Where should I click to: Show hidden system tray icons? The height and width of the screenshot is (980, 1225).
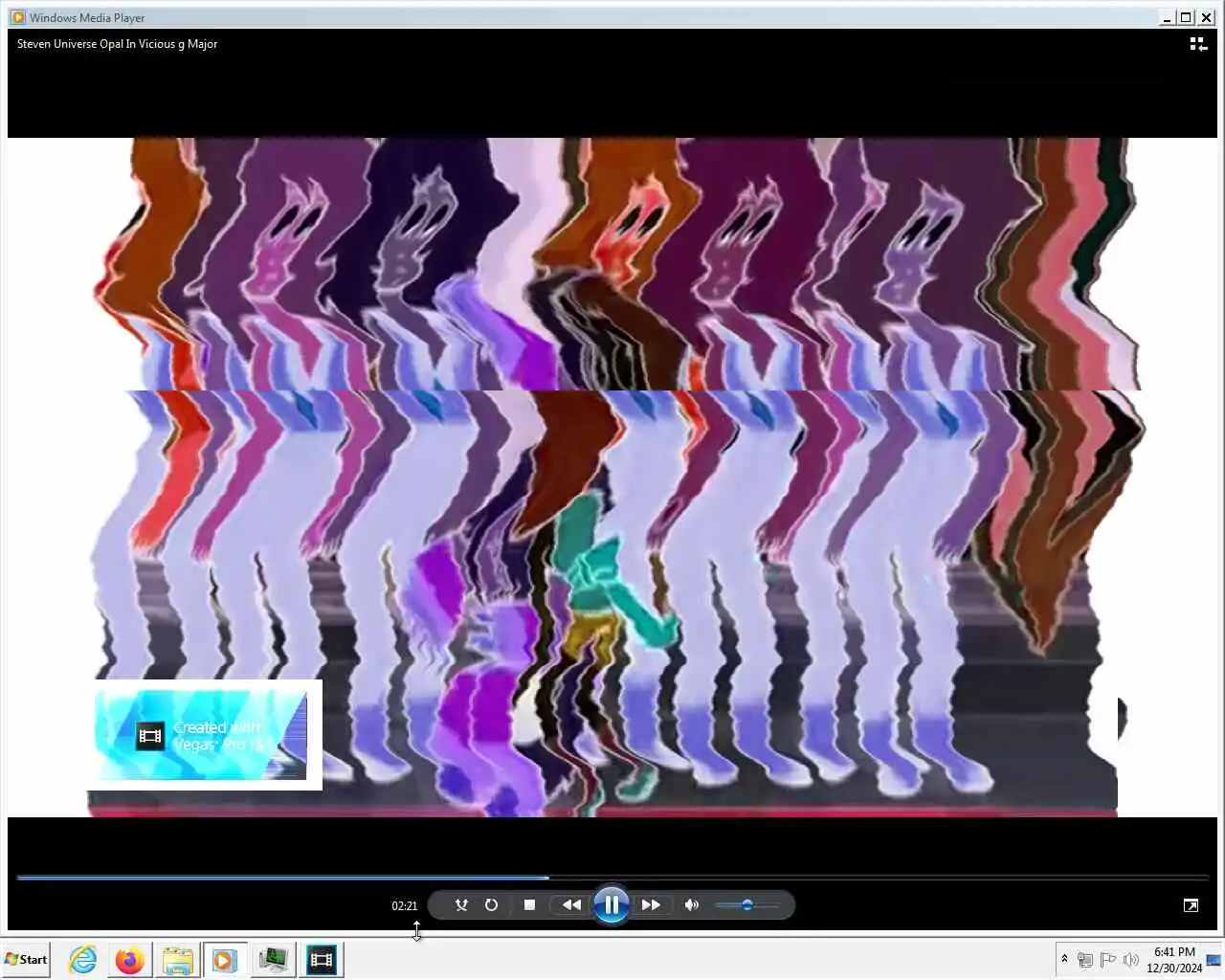pos(1064,959)
